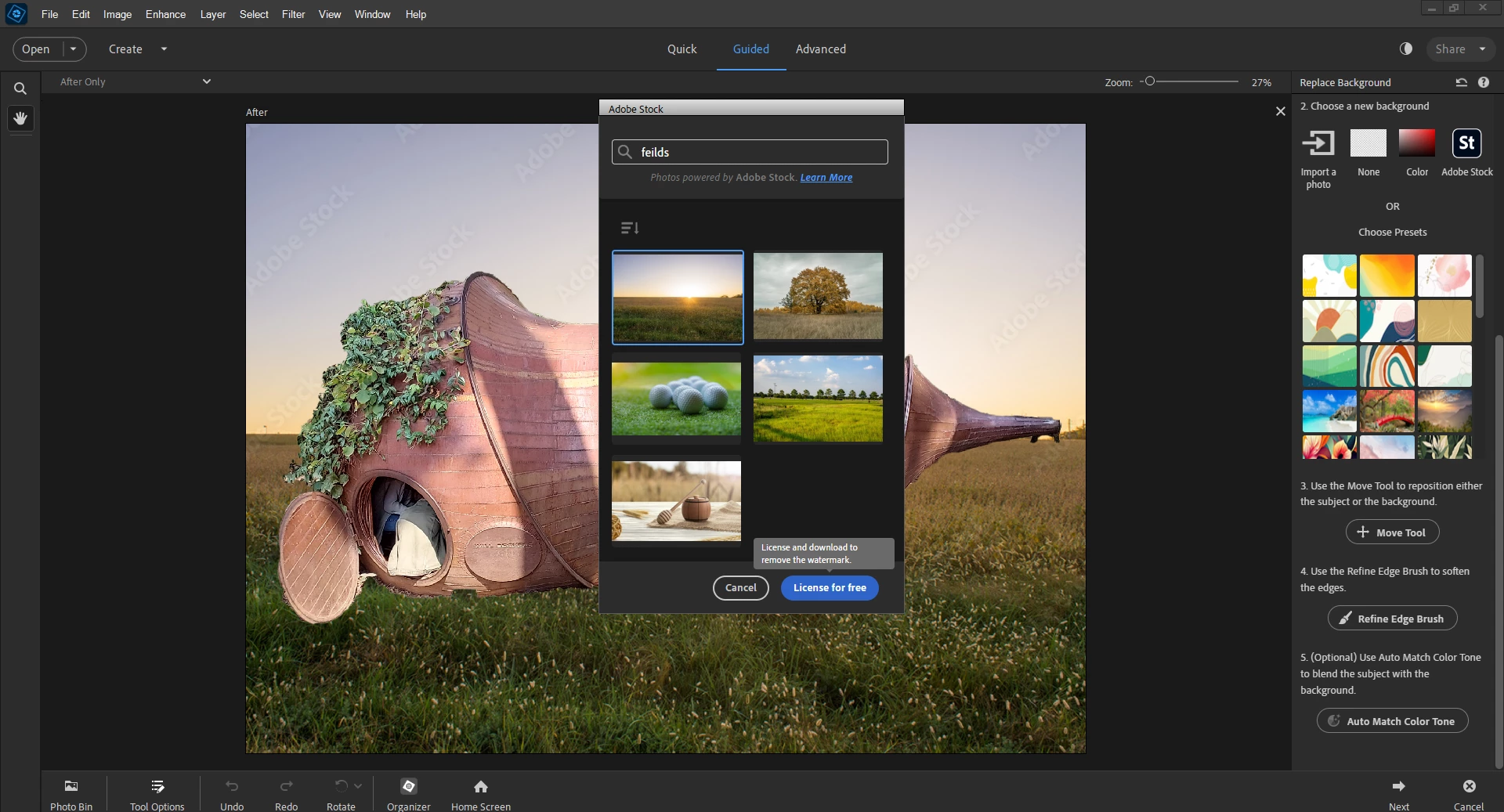The height and width of the screenshot is (812, 1504).
Task: Select the Zoom tool in left toolbar
Action: click(x=20, y=88)
